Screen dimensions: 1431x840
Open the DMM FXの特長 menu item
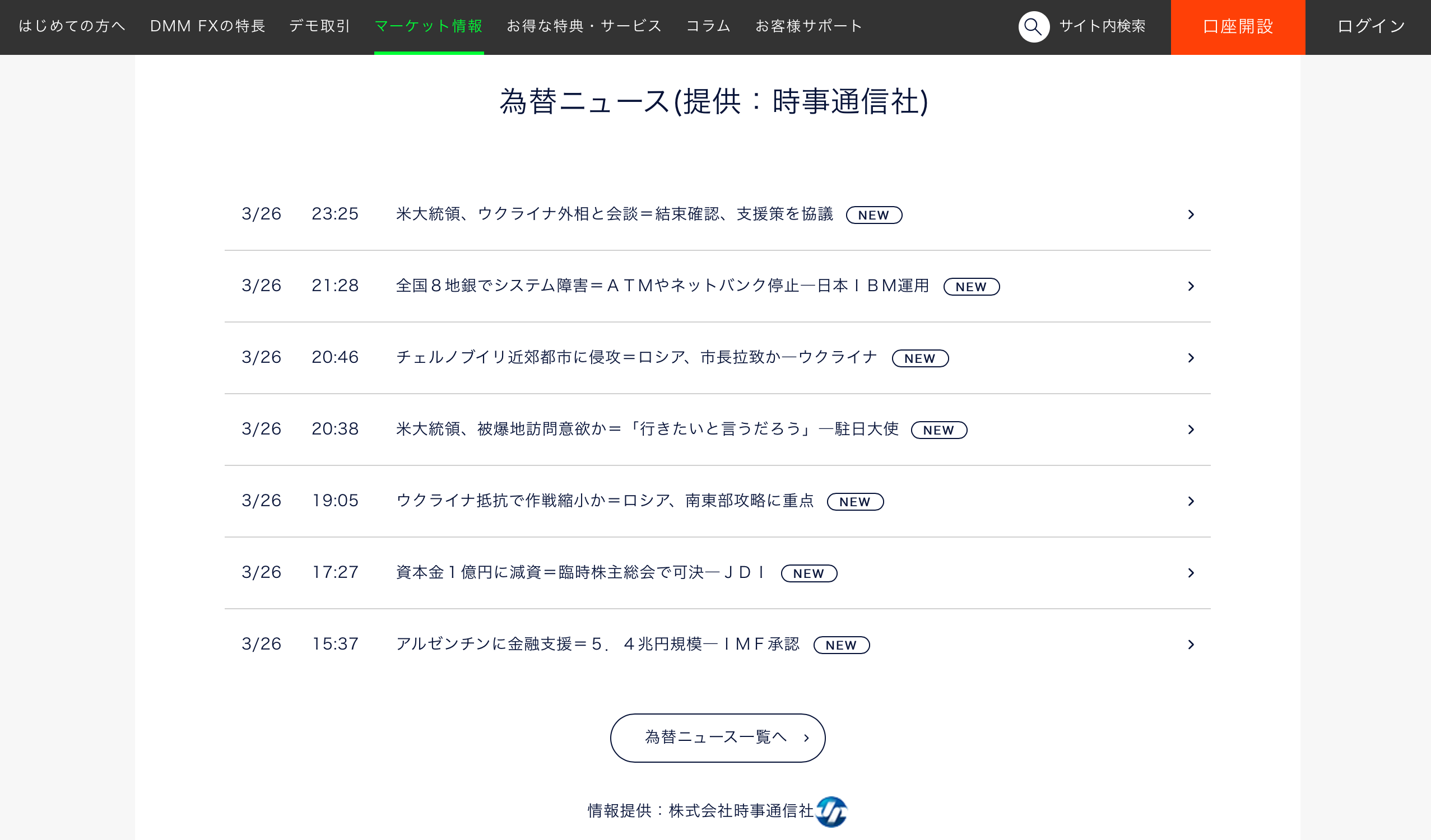coord(207,26)
